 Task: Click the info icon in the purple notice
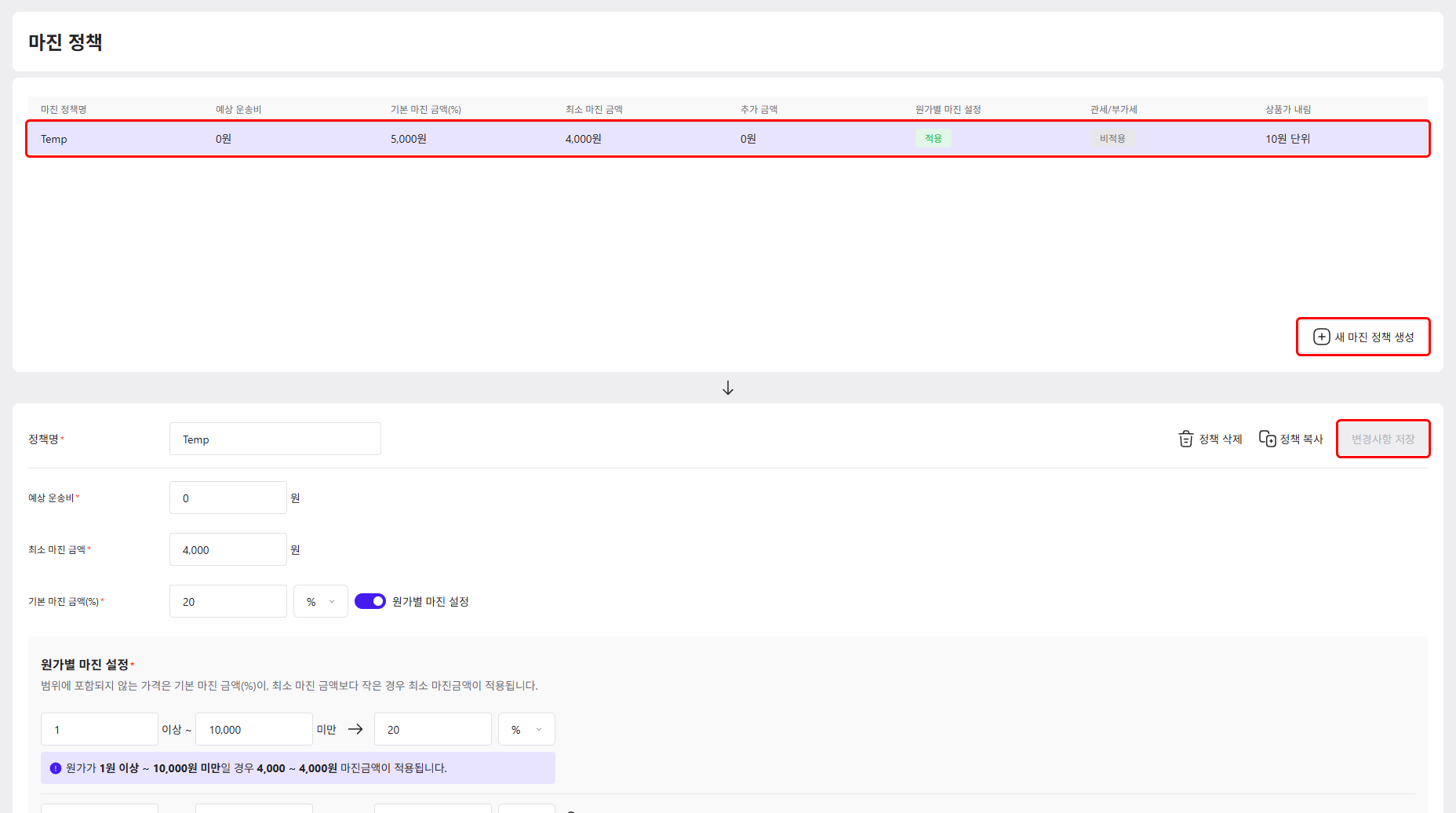(x=56, y=768)
